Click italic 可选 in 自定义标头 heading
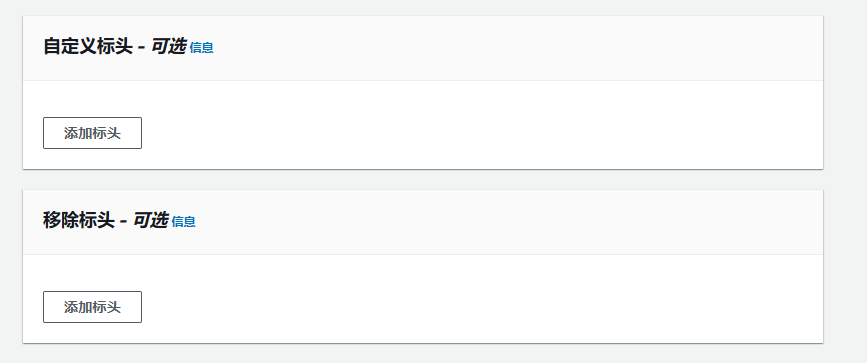 click(x=168, y=47)
